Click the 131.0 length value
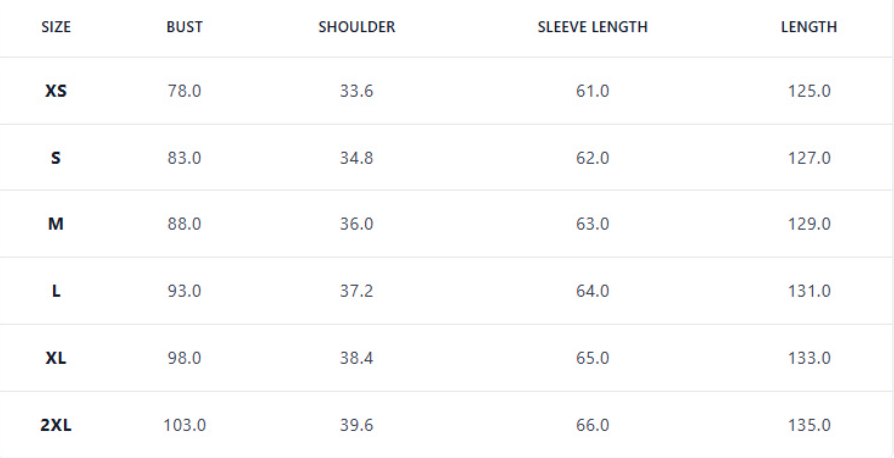 tap(809, 291)
